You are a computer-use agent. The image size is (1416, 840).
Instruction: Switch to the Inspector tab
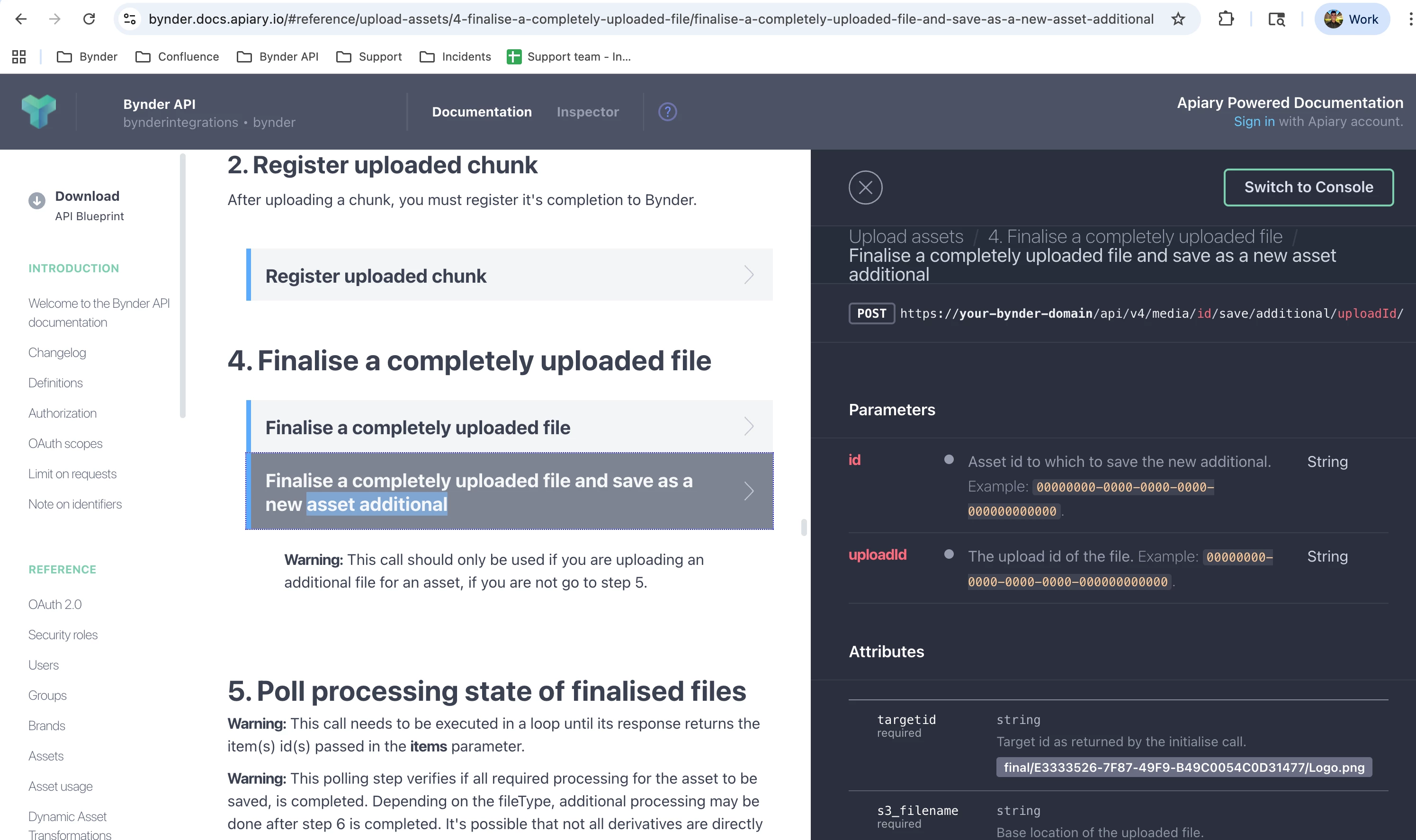(587, 112)
